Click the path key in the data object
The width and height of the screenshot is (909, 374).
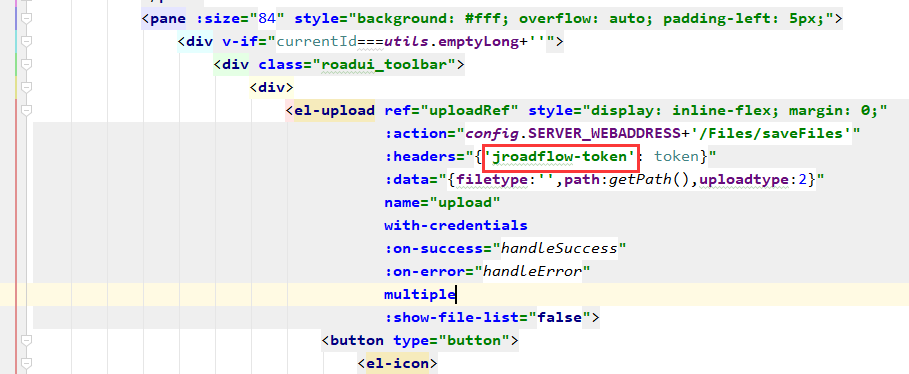(581, 180)
